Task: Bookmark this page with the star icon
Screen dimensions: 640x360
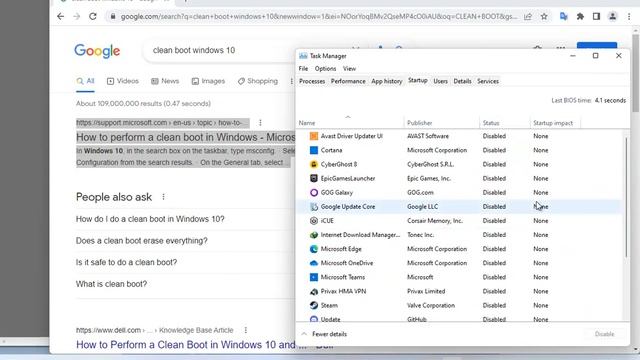Action: (x=544, y=17)
